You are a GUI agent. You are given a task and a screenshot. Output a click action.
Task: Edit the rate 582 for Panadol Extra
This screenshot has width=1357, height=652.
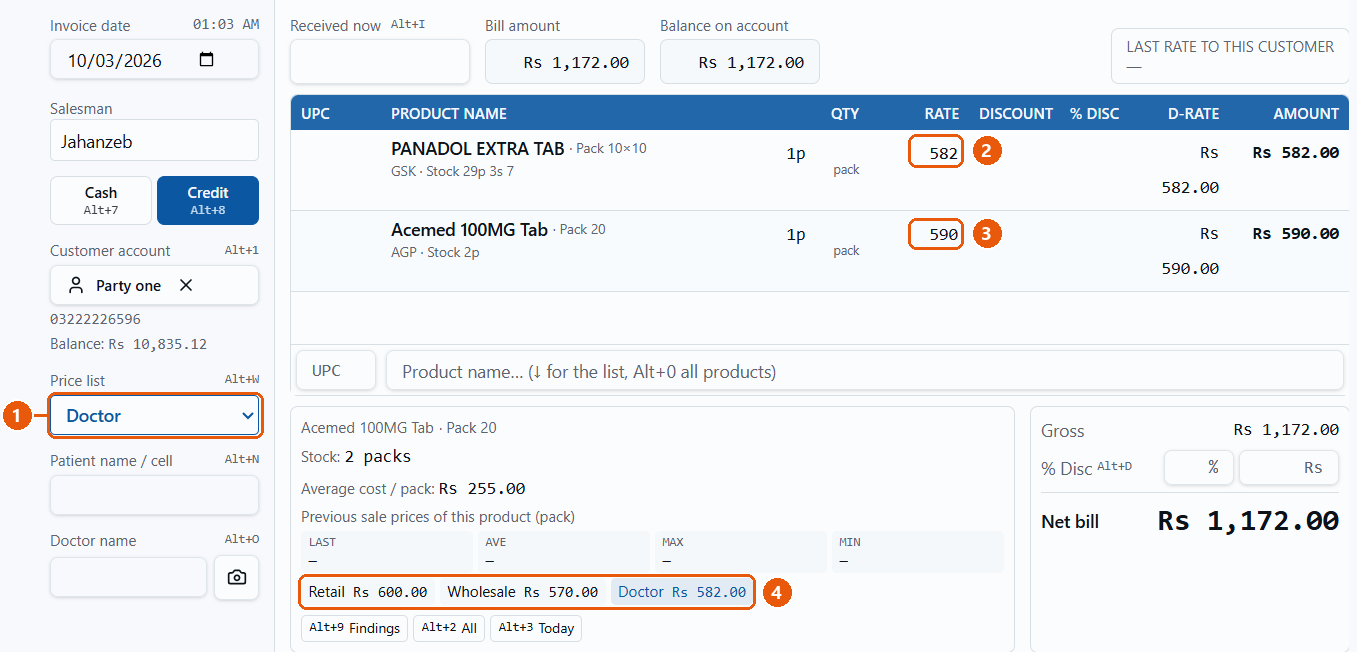tap(936, 152)
